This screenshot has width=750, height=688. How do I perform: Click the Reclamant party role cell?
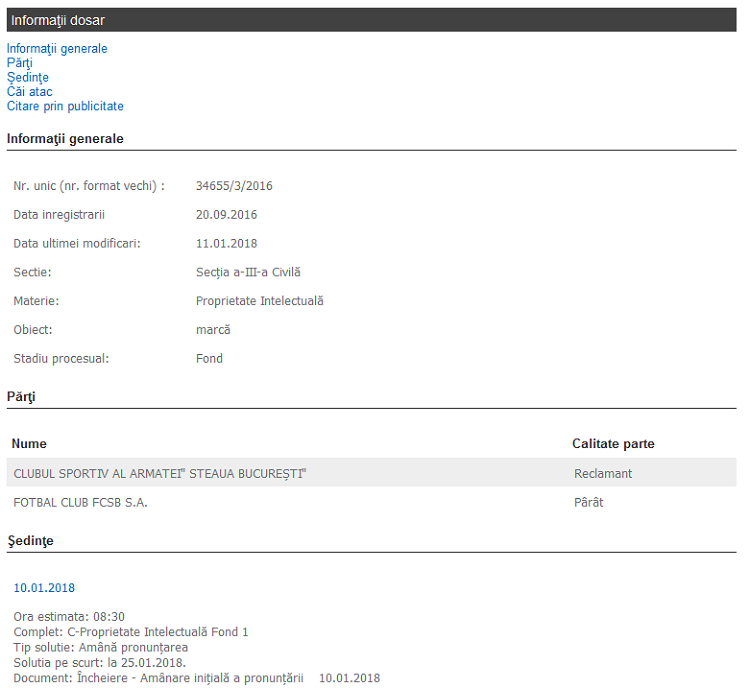[x=603, y=474]
